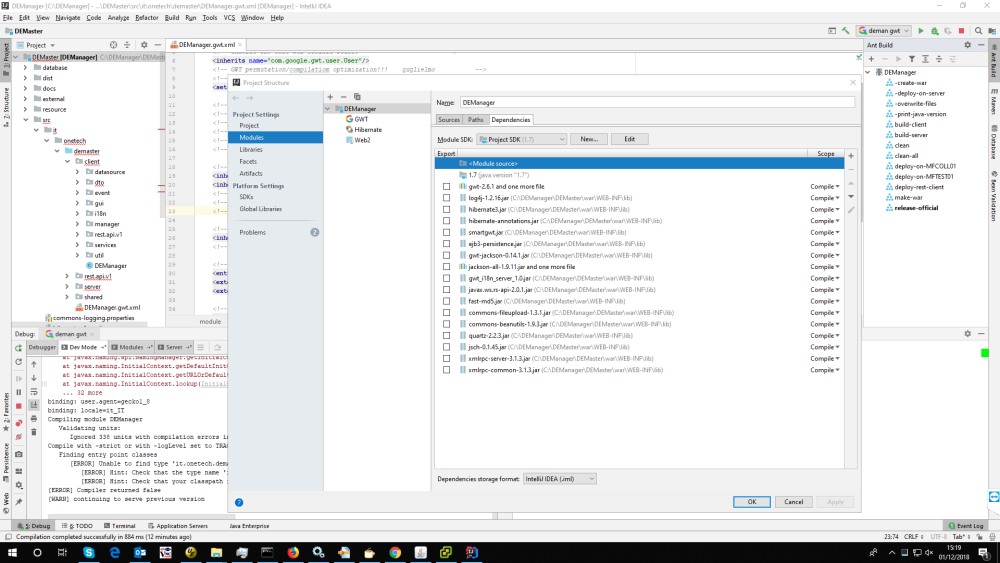Copy selected module in Project Structure
This screenshot has height=563, width=1000.
(357, 97)
